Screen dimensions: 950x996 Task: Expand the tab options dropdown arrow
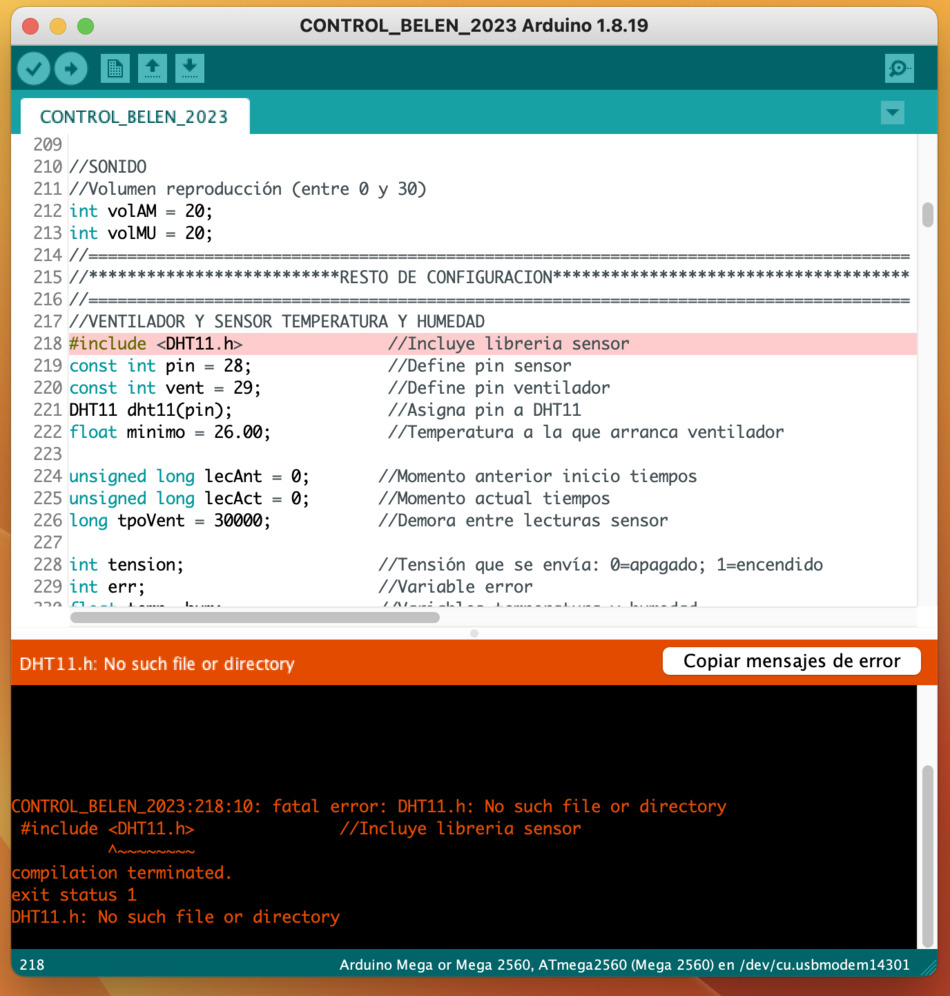coord(892,113)
